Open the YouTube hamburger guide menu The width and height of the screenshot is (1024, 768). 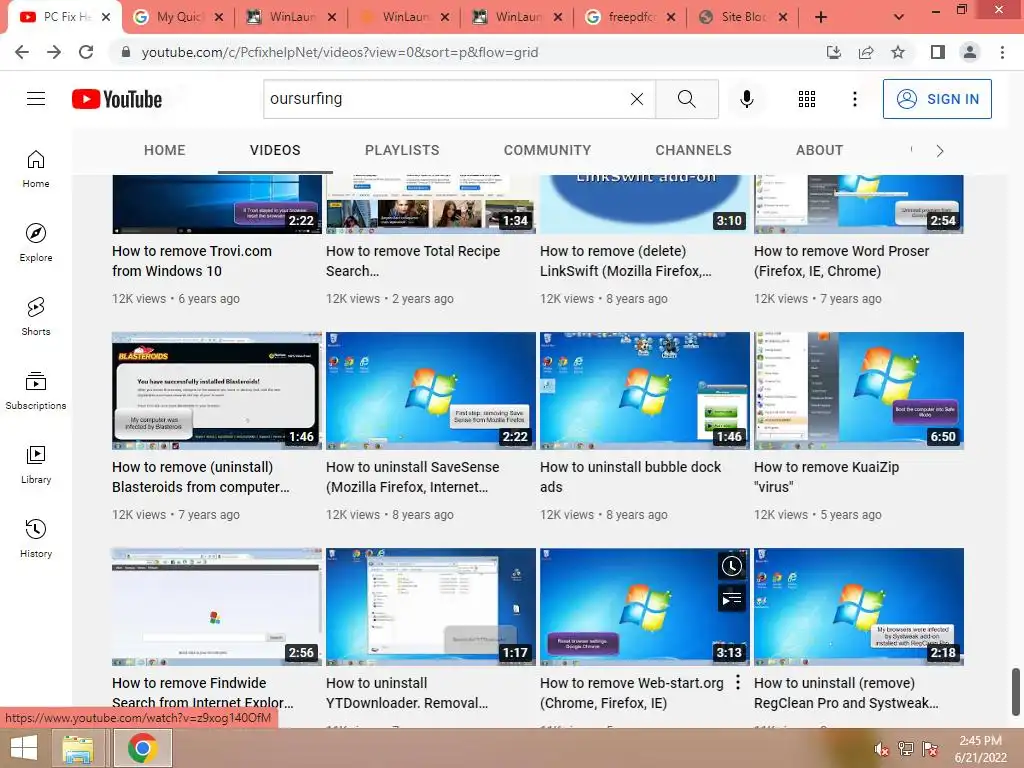tap(36, 99)
